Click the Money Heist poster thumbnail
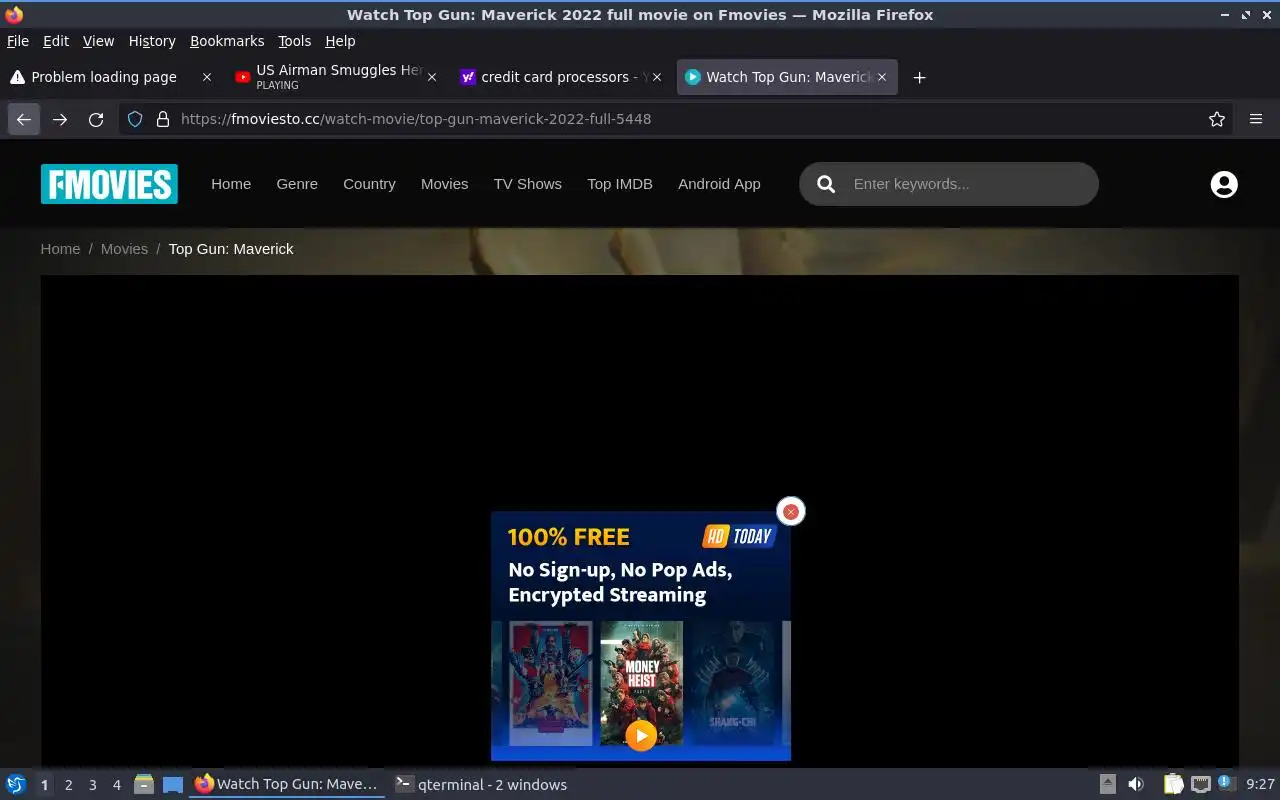 (641, 683)
